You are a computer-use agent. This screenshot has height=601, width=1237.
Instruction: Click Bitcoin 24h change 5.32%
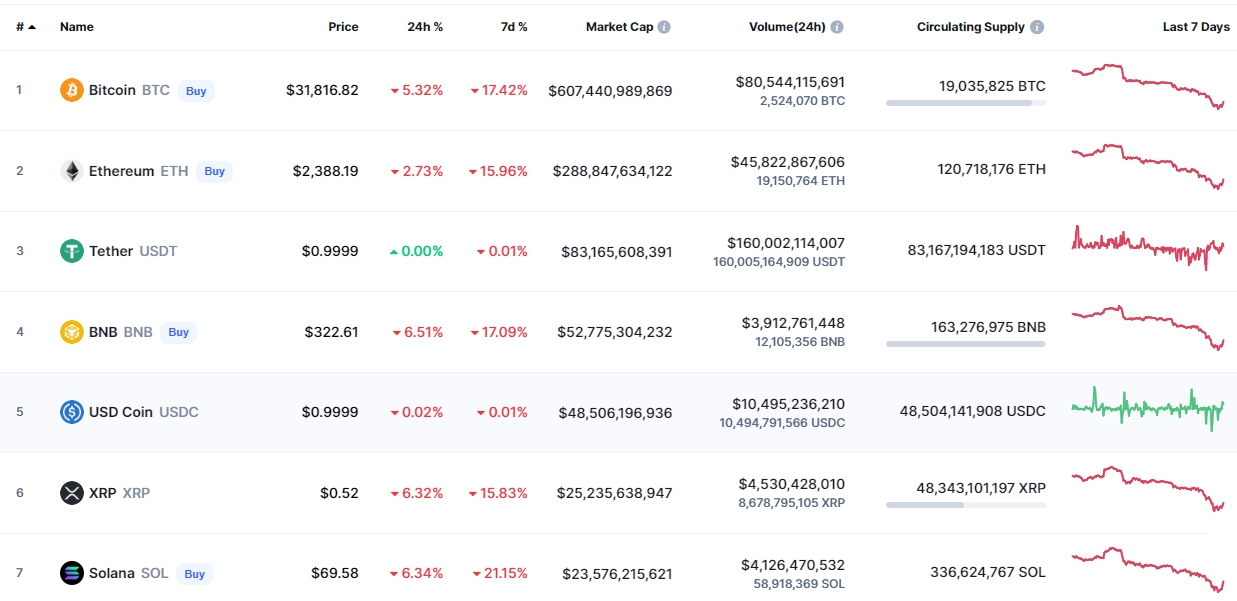pyautogui.click(x=417, y=90)
